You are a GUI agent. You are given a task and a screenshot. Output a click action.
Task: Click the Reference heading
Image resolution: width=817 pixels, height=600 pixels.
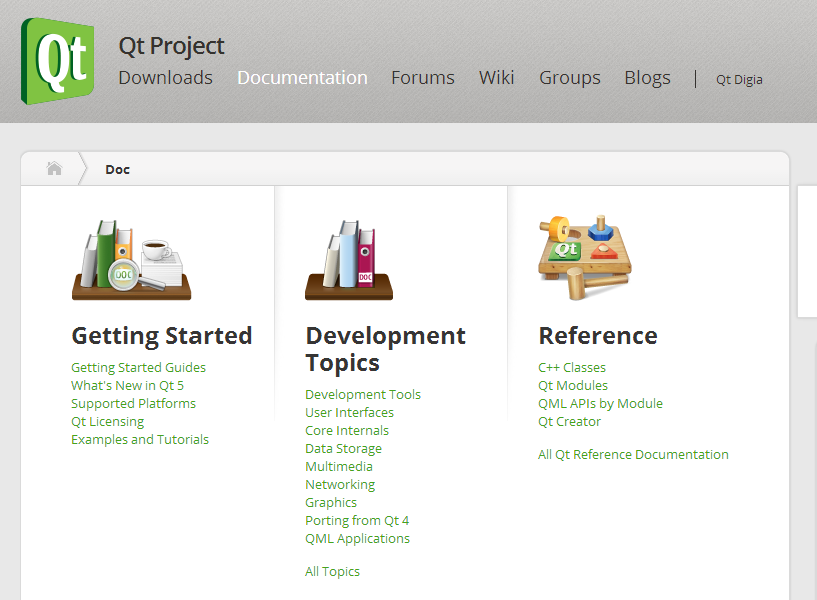pos(598,336)
